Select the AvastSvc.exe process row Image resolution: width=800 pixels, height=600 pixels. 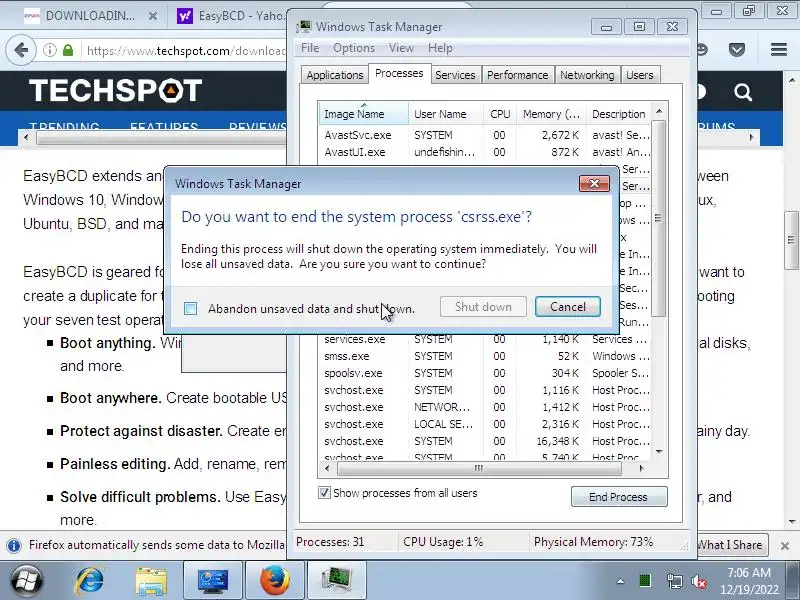coord(485,135)
